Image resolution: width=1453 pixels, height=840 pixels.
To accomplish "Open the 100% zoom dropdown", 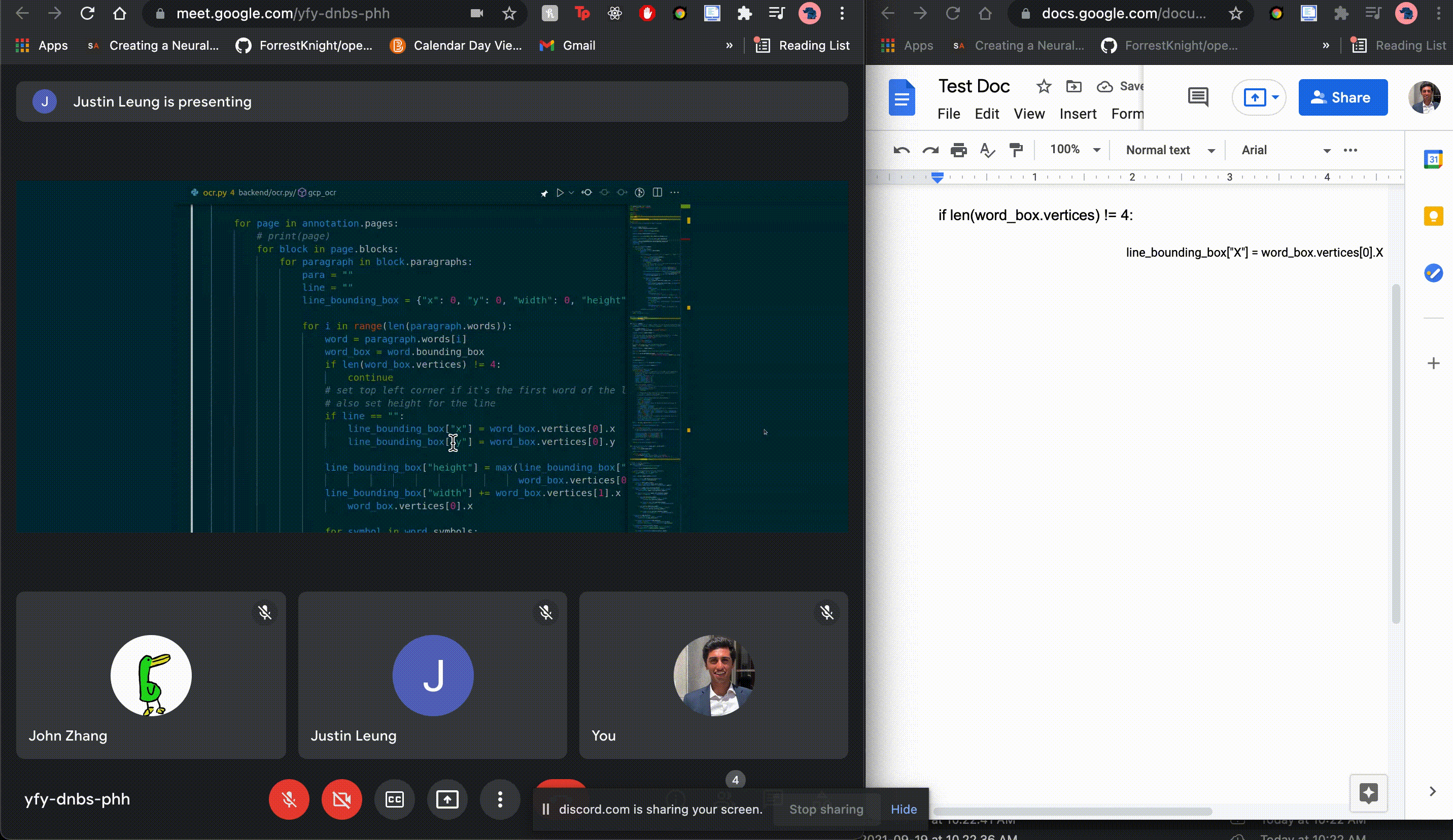I will tap(1075, 150).
